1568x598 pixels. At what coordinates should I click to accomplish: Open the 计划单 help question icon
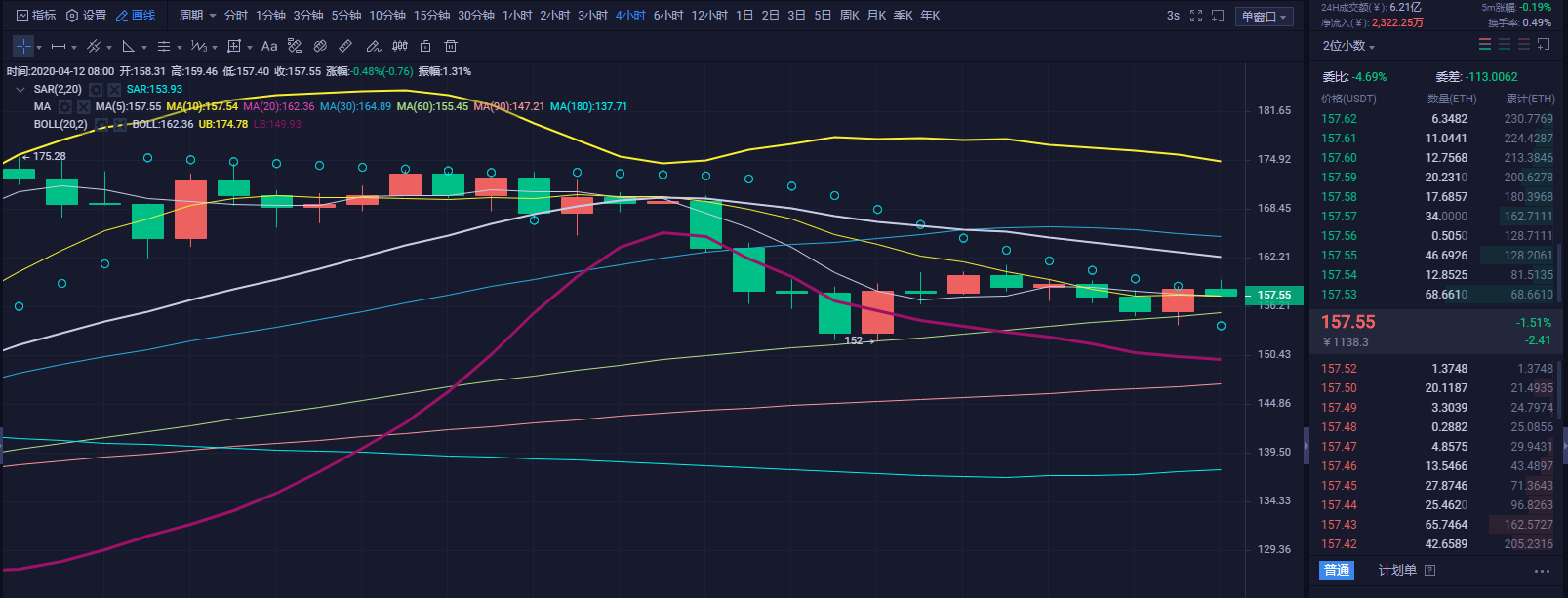[1430, 570]
